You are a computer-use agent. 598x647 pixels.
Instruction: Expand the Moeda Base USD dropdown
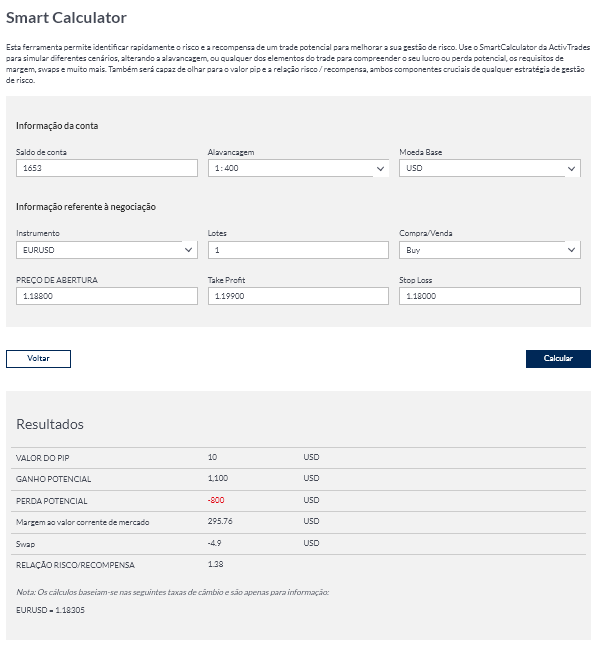[x=489, y=168]
